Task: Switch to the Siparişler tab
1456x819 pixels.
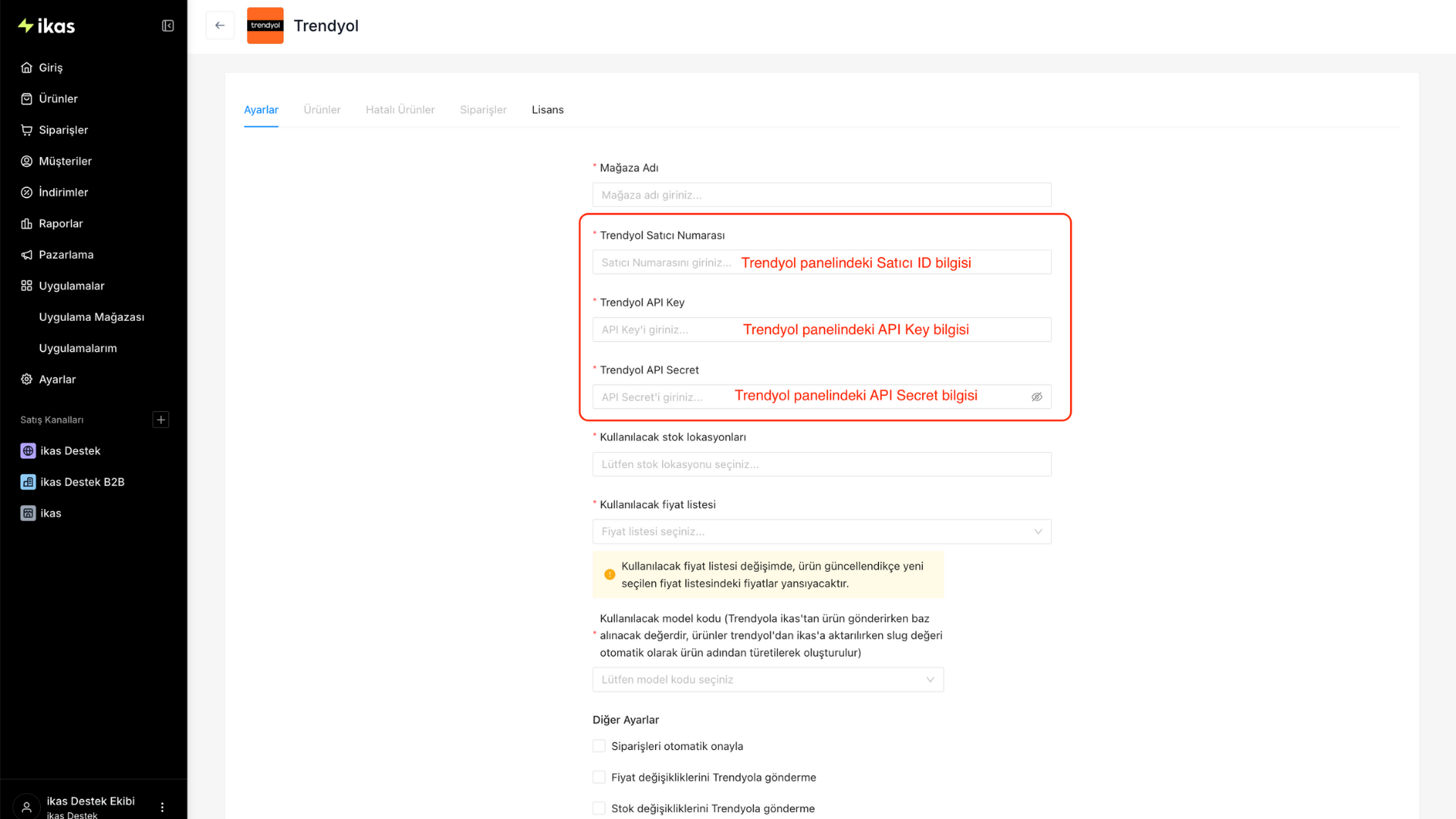Action: pos(483,110)
